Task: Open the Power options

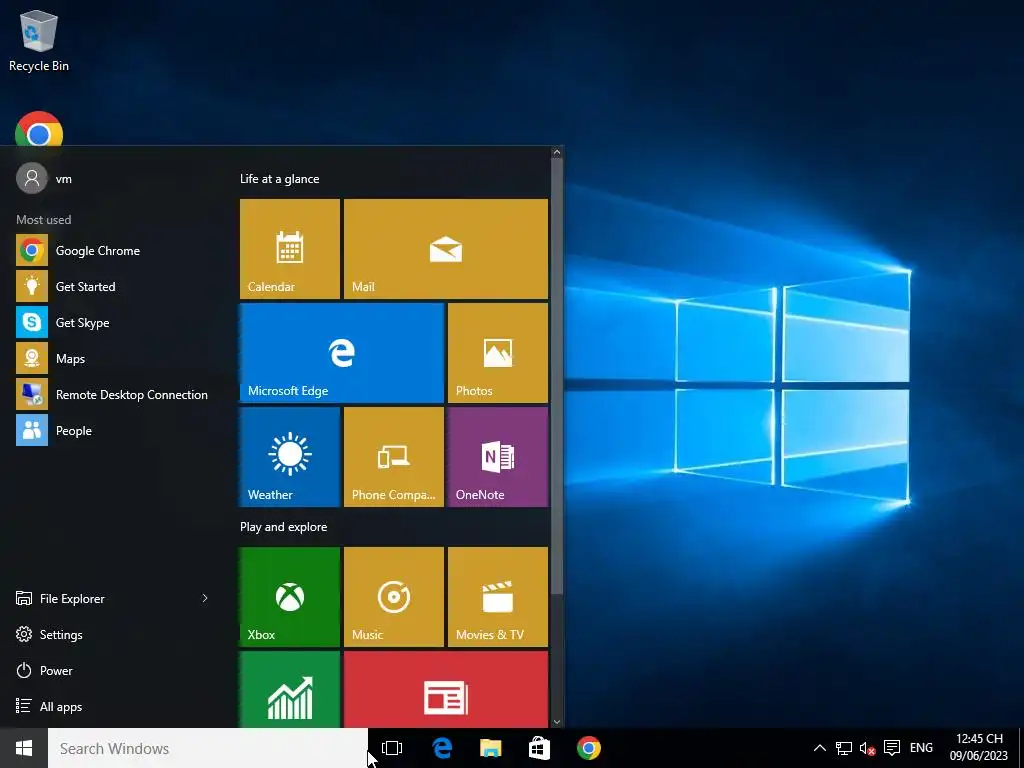Action: coord(112,670)
